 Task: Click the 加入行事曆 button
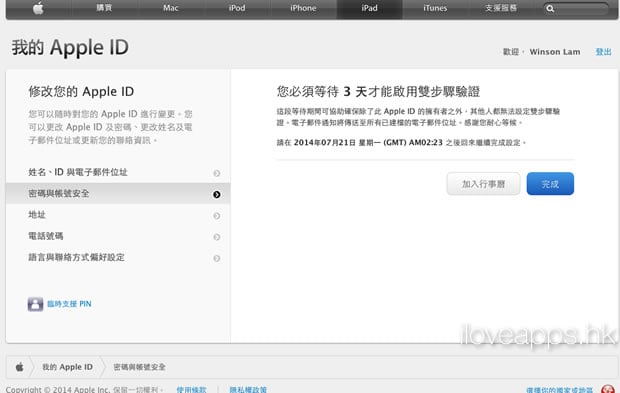[483, 184]
